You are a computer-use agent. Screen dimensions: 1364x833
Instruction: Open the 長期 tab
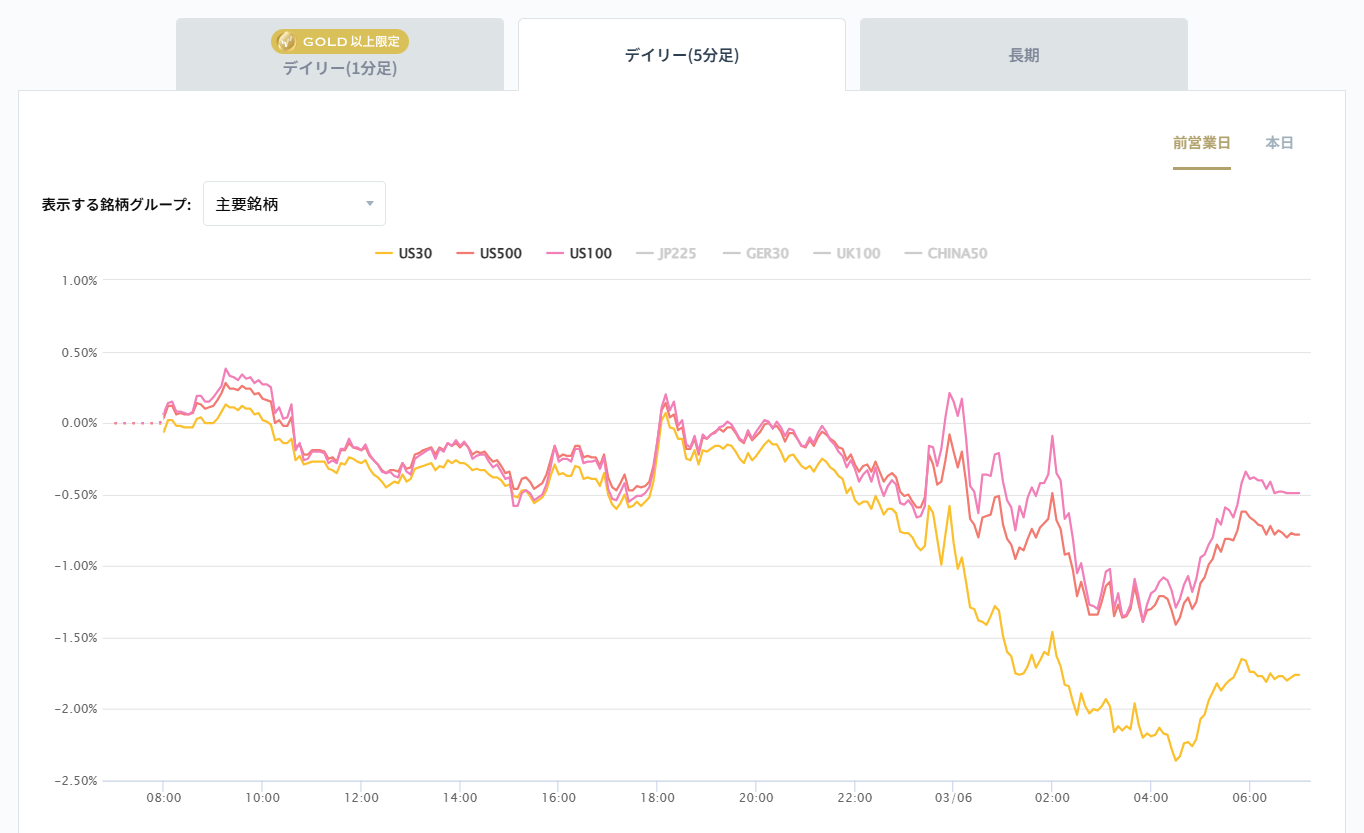1023,56
